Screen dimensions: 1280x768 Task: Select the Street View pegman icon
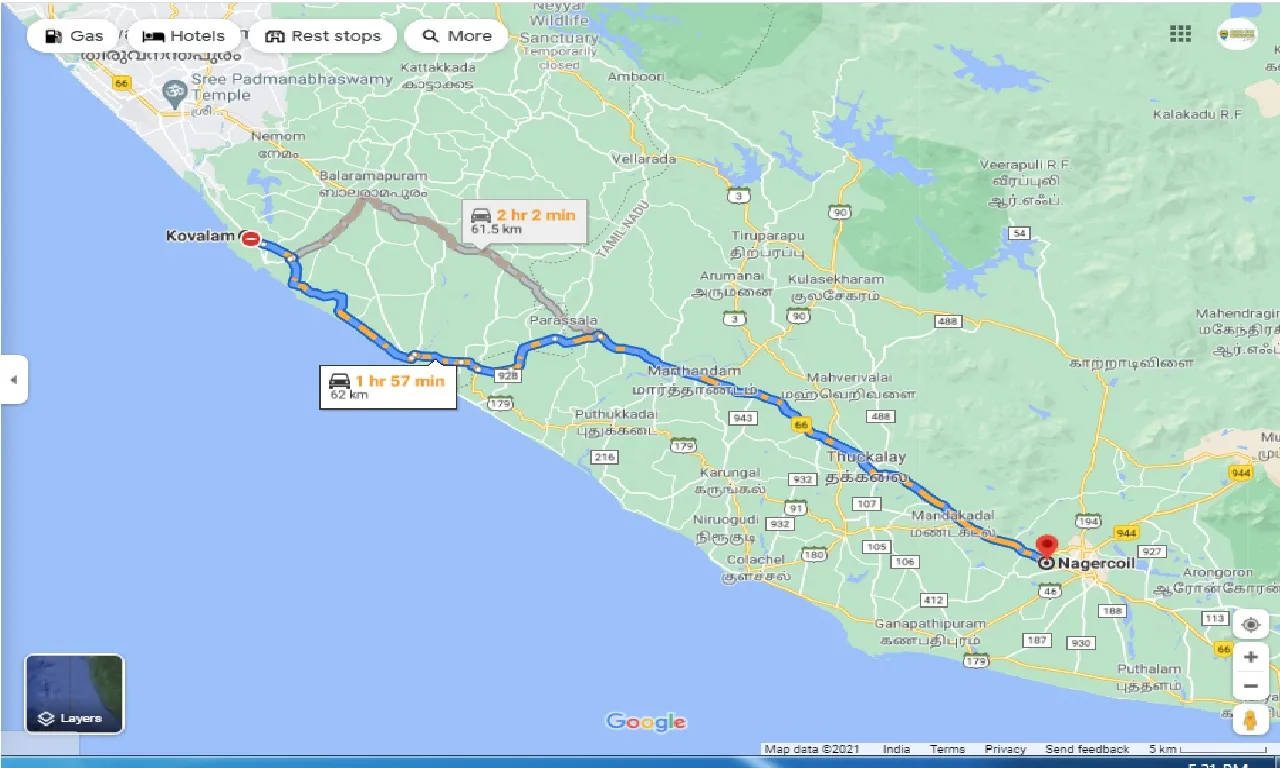(1250, 720)
